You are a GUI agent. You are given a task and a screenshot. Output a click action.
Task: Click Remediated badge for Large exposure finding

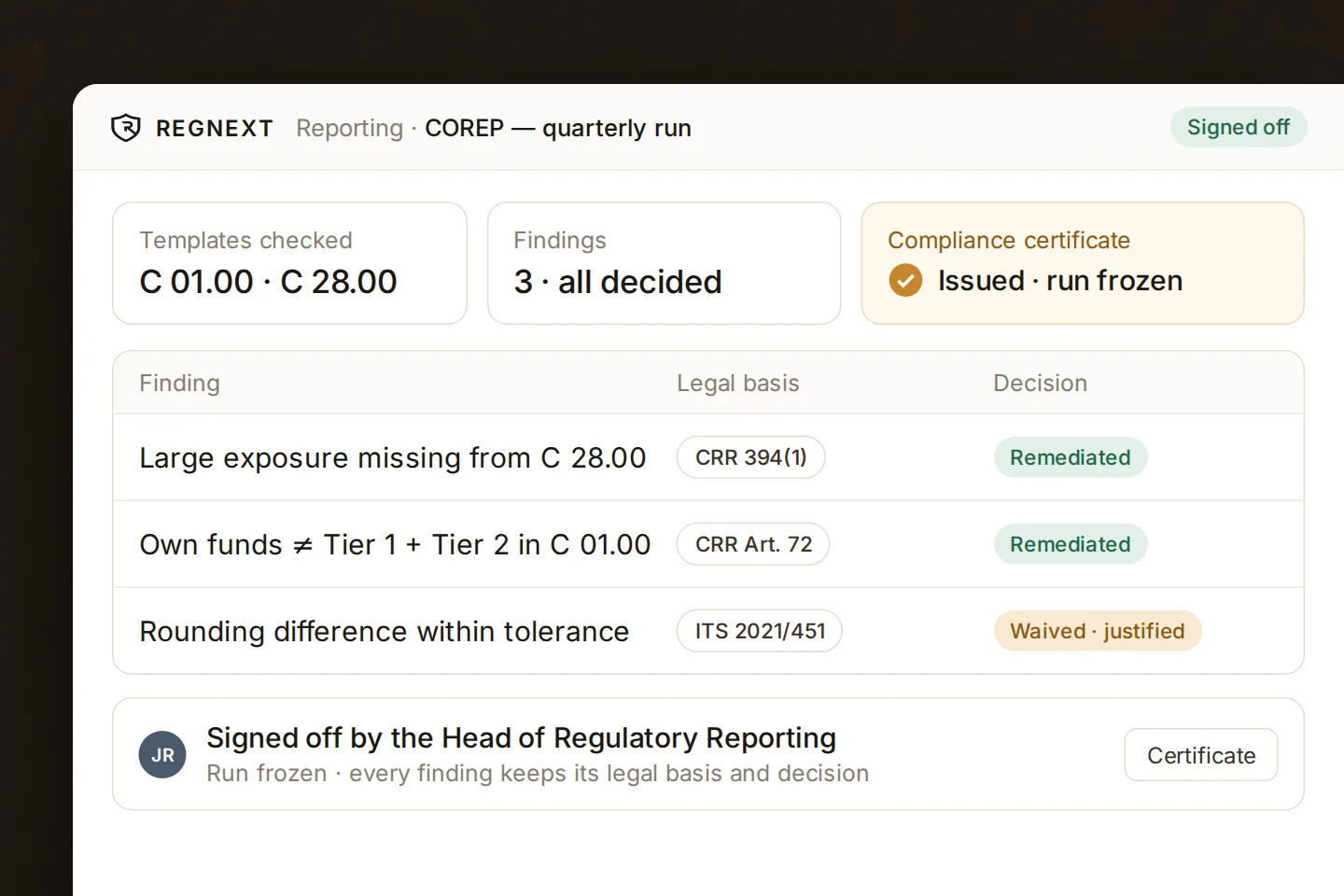tap(1071, 457)
